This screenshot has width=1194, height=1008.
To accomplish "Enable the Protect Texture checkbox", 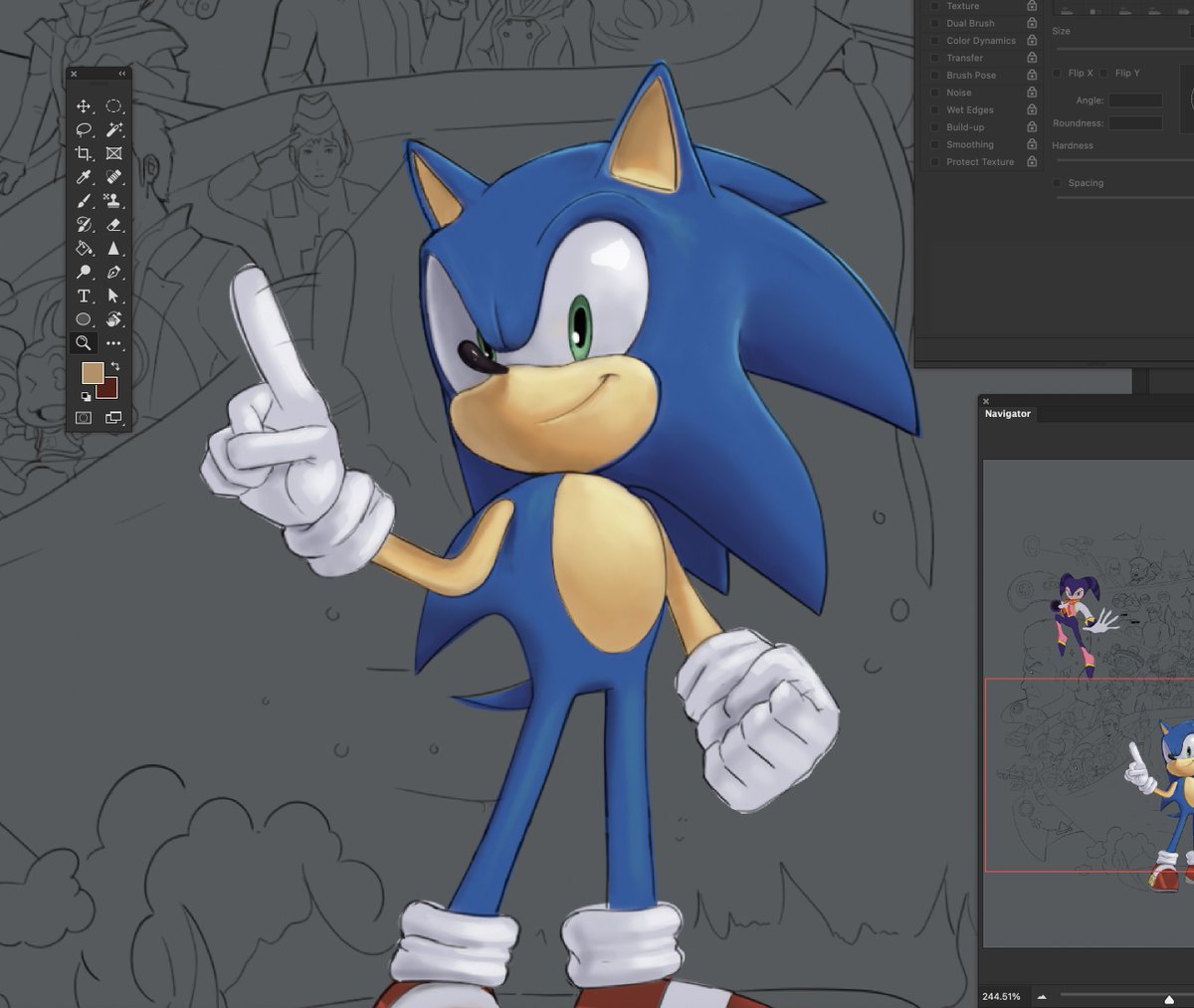I will tap(934, 162).
